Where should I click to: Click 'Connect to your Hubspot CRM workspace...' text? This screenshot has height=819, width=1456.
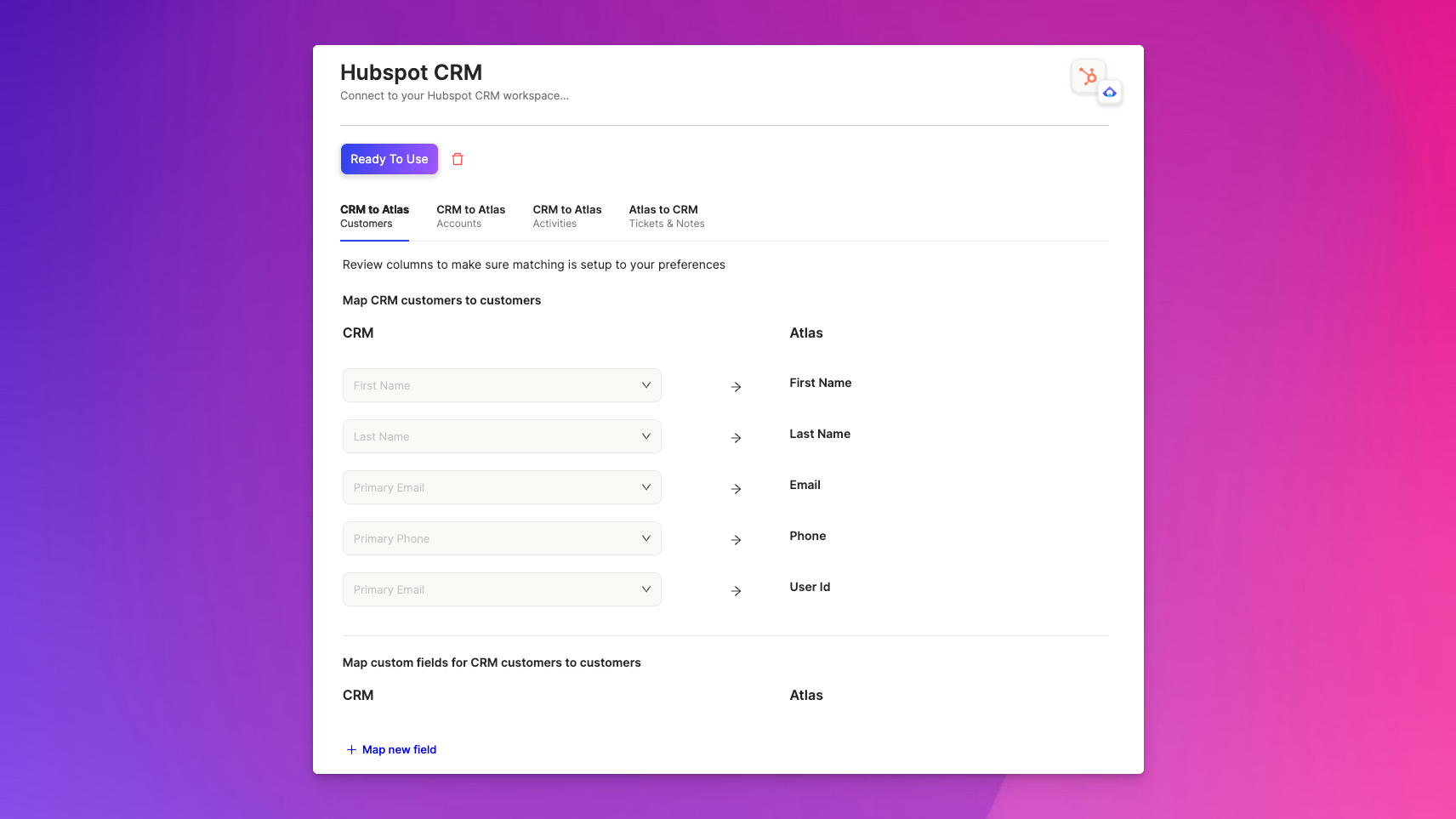[454, 95]
